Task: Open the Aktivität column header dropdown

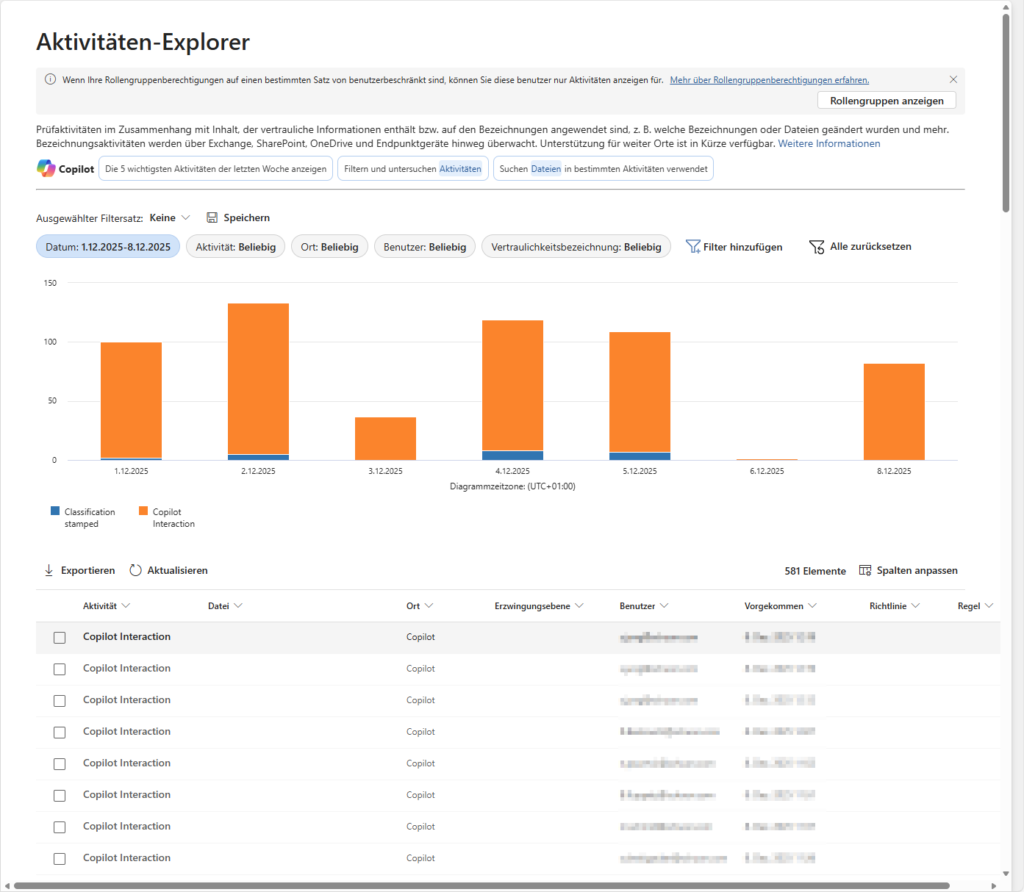Action: click(126, 606)
